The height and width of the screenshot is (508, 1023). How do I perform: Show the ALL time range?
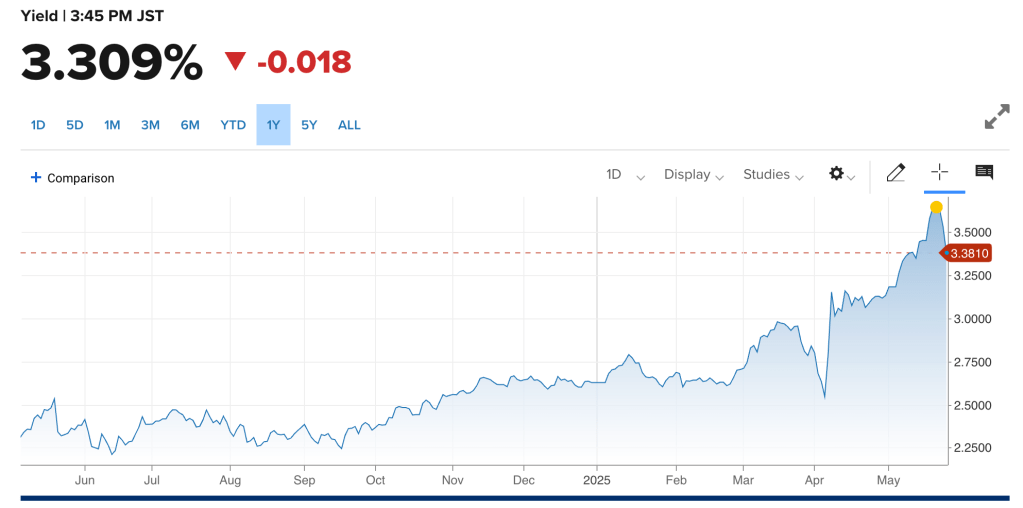349,125
